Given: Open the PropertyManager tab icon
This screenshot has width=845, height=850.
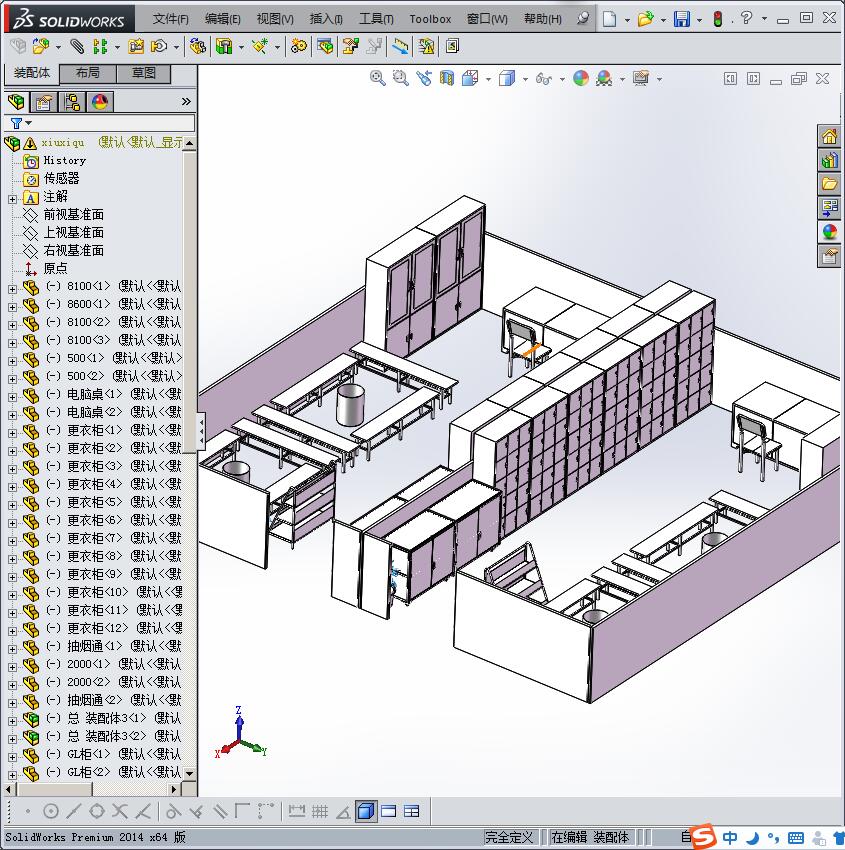Looking at the screenshot, I should click(x=44, y=101).
